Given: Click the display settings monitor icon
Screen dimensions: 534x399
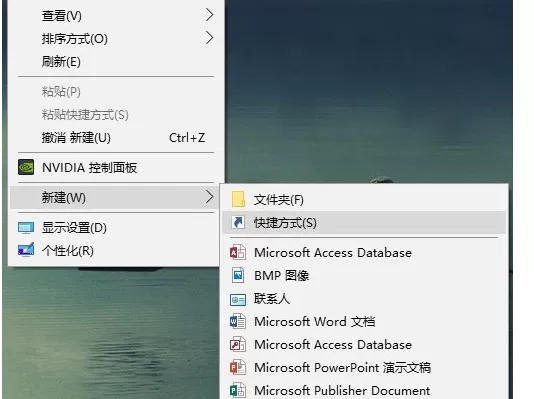Looking at the screenshot, I should 26,228.
